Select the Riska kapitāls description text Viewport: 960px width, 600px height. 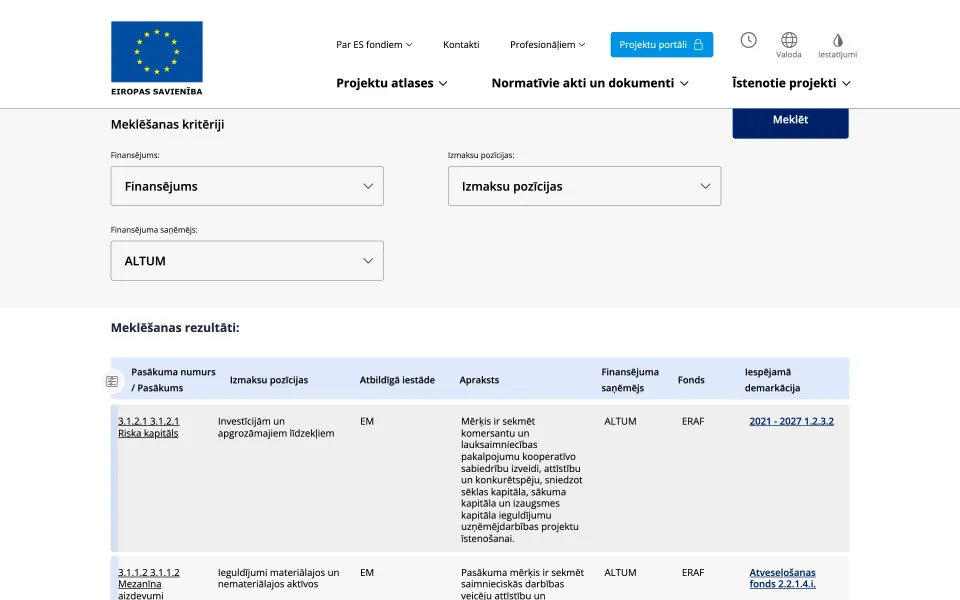[522, 480]
